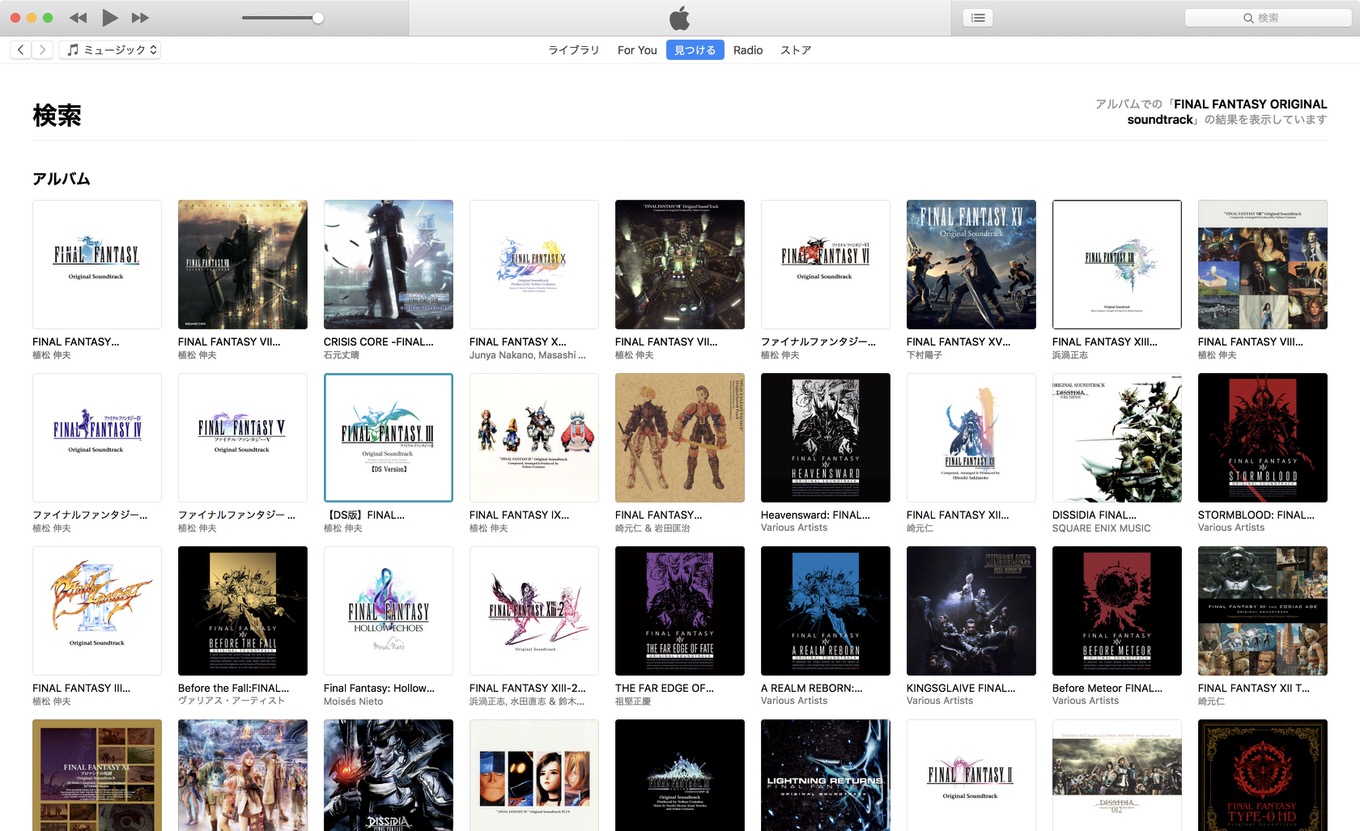Open the FINAL FANTASY XII album cover

971,438
